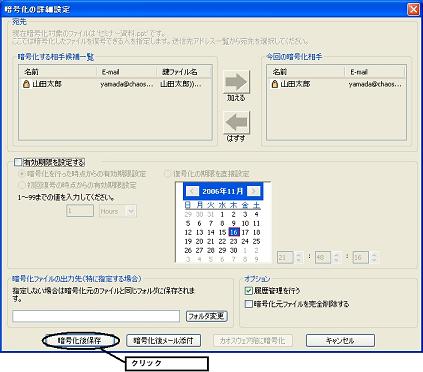Image resolution: width=423 pixels, height=372 pixels.
Task: Select 山田太郎 row in candidate list
Action: tap(115, 84)
